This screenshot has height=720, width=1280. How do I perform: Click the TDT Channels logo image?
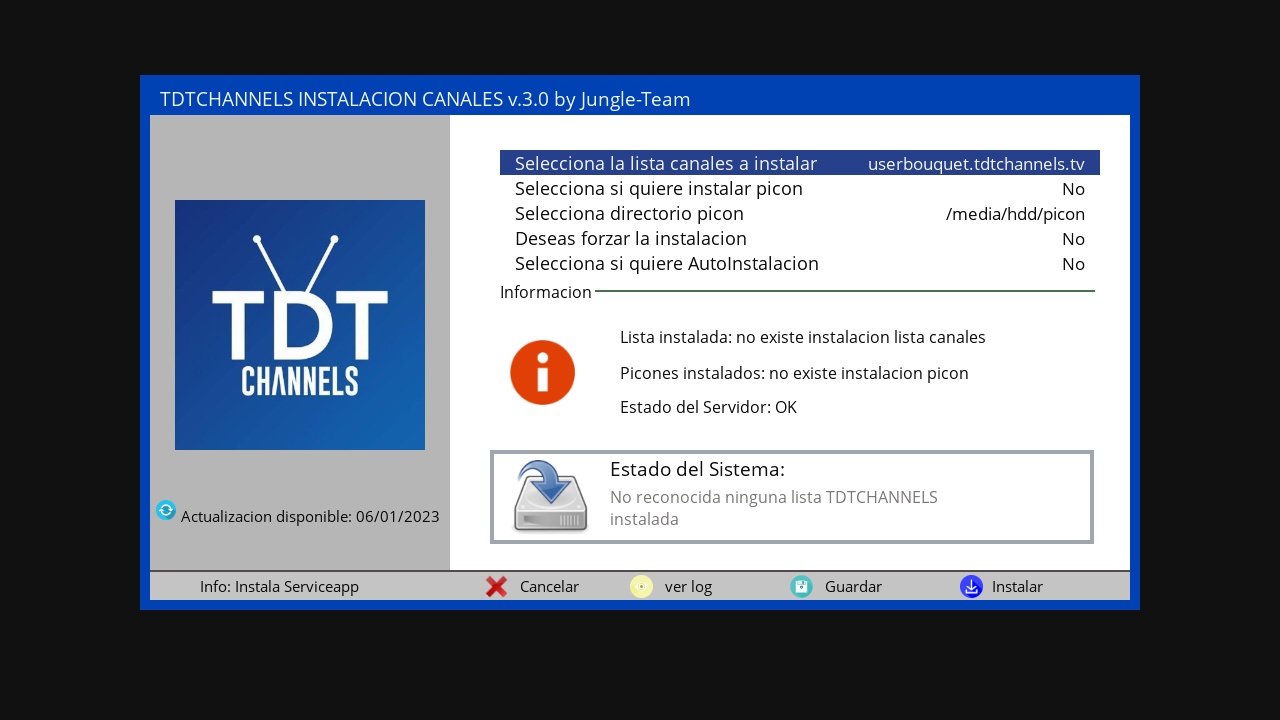pyautogui.click(x=300, y=325)
